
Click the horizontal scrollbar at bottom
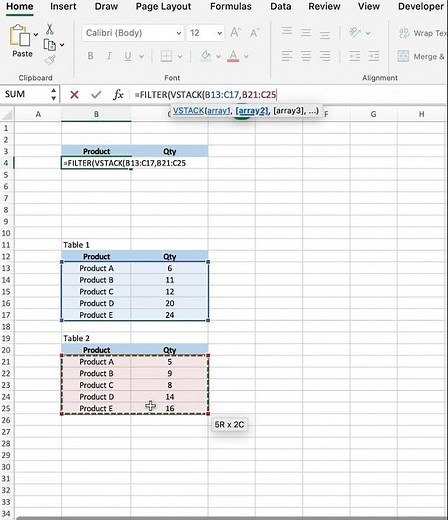click(231, 518)
